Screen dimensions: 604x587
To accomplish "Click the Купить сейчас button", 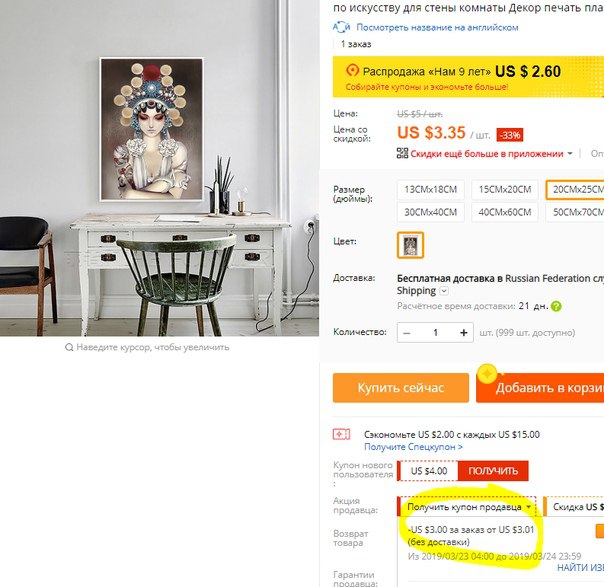I will point(401,387).
